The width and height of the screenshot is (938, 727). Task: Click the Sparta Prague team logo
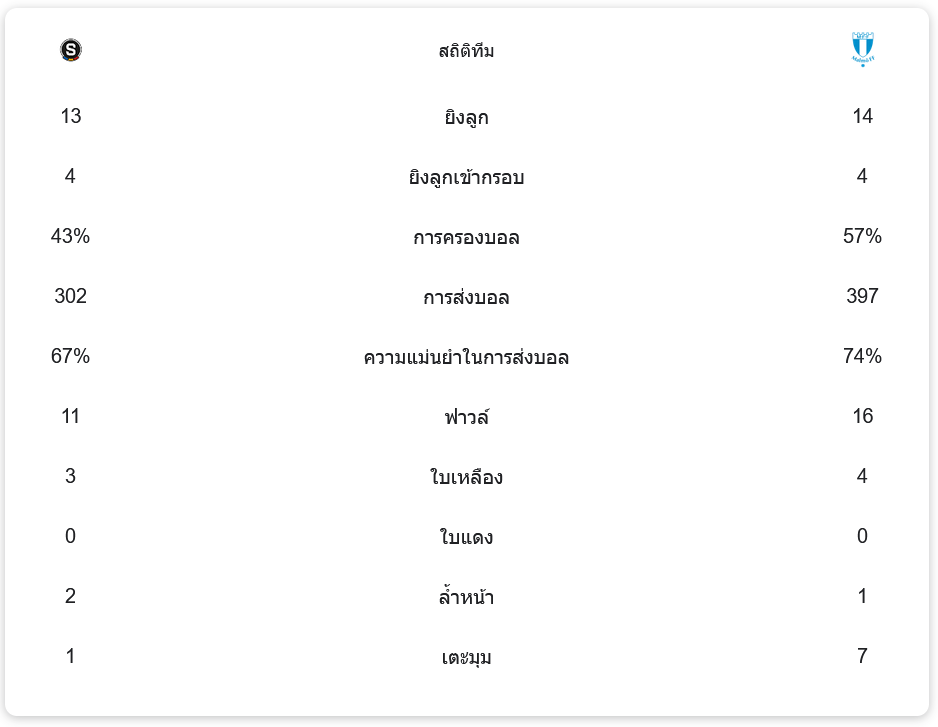(x=70, y=50)
